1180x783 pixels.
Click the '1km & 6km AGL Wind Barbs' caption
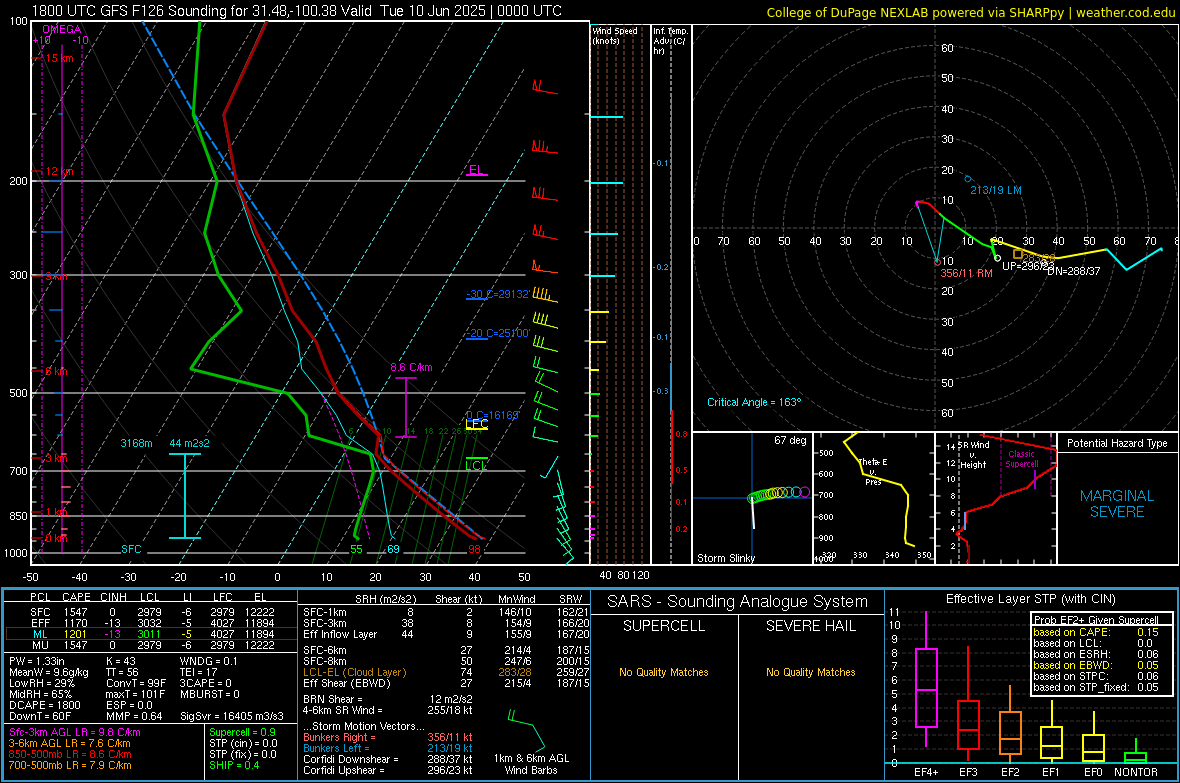tap(531, 764)
